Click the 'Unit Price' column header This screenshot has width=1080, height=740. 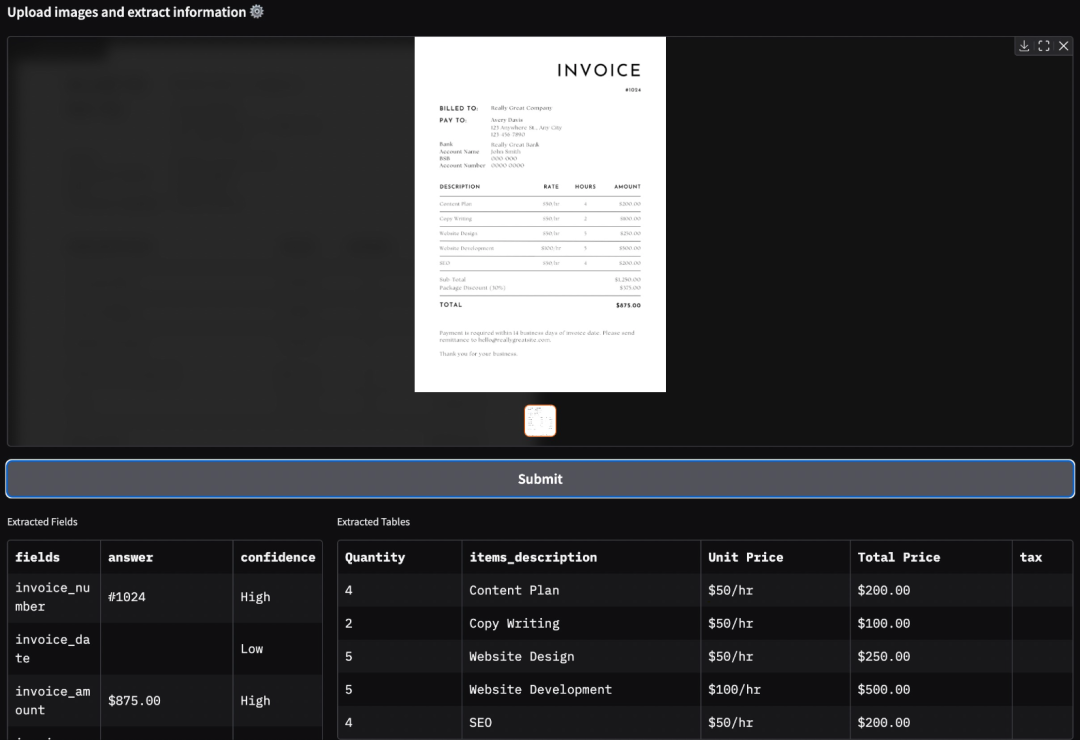coord(745,557)
